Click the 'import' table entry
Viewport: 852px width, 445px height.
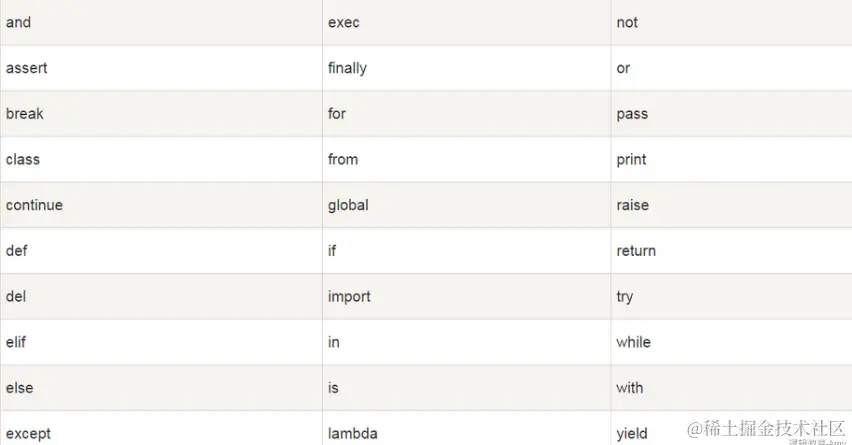pyautogui.click(x=349, y=296)
